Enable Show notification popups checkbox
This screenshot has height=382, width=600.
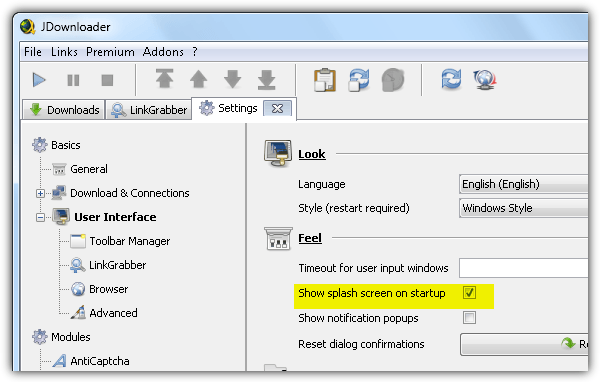469,317
